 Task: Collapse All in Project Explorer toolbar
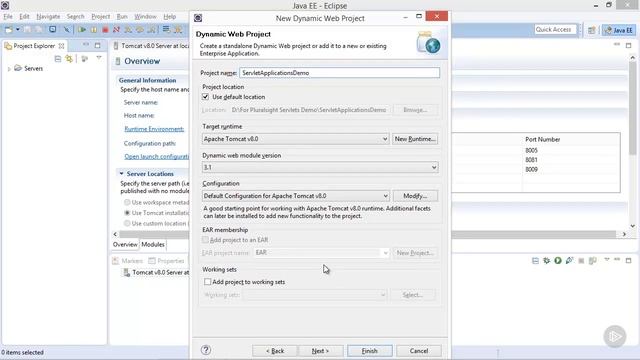(58, 59)
